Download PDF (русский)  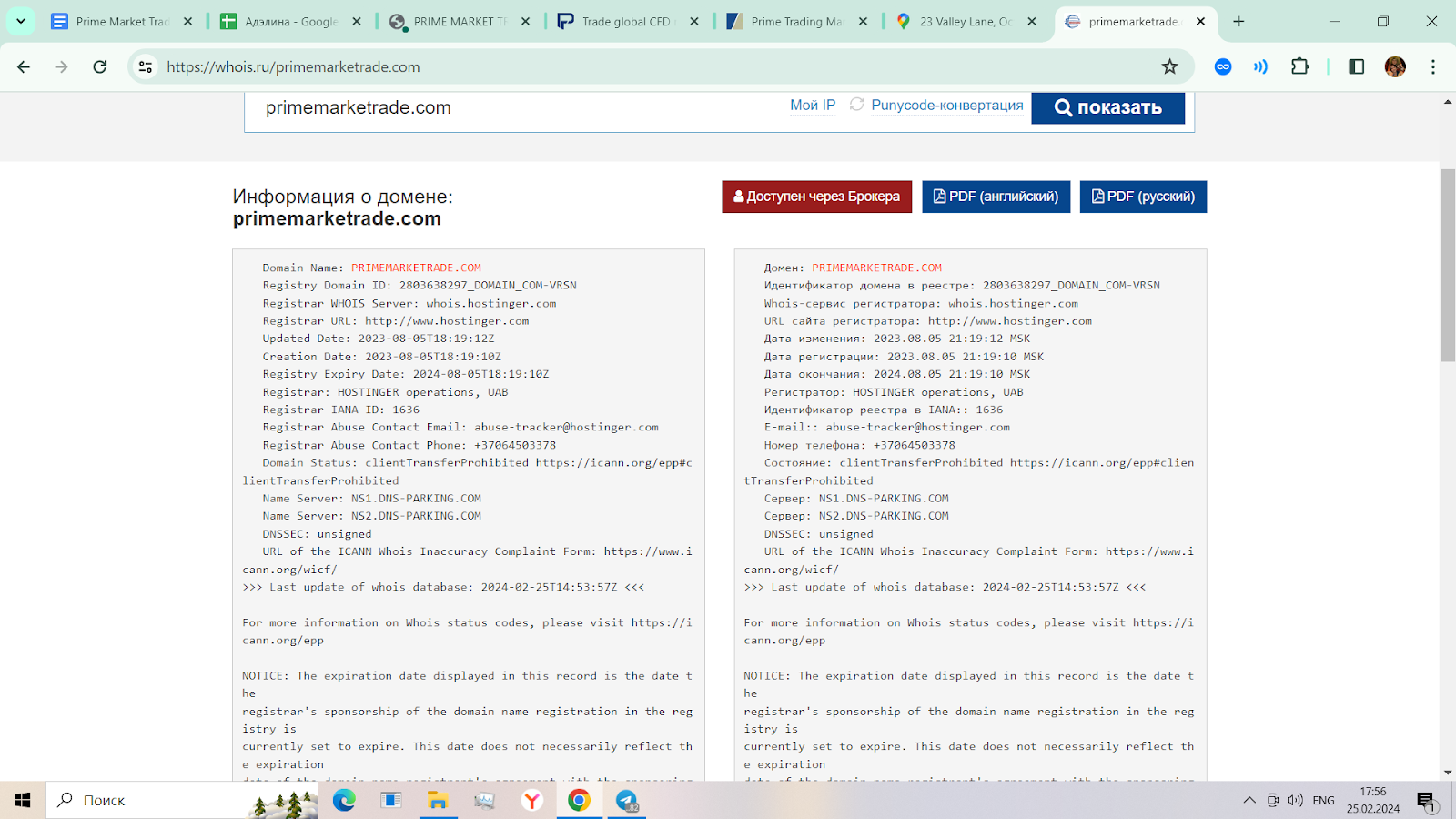(x=1143, y=197)
